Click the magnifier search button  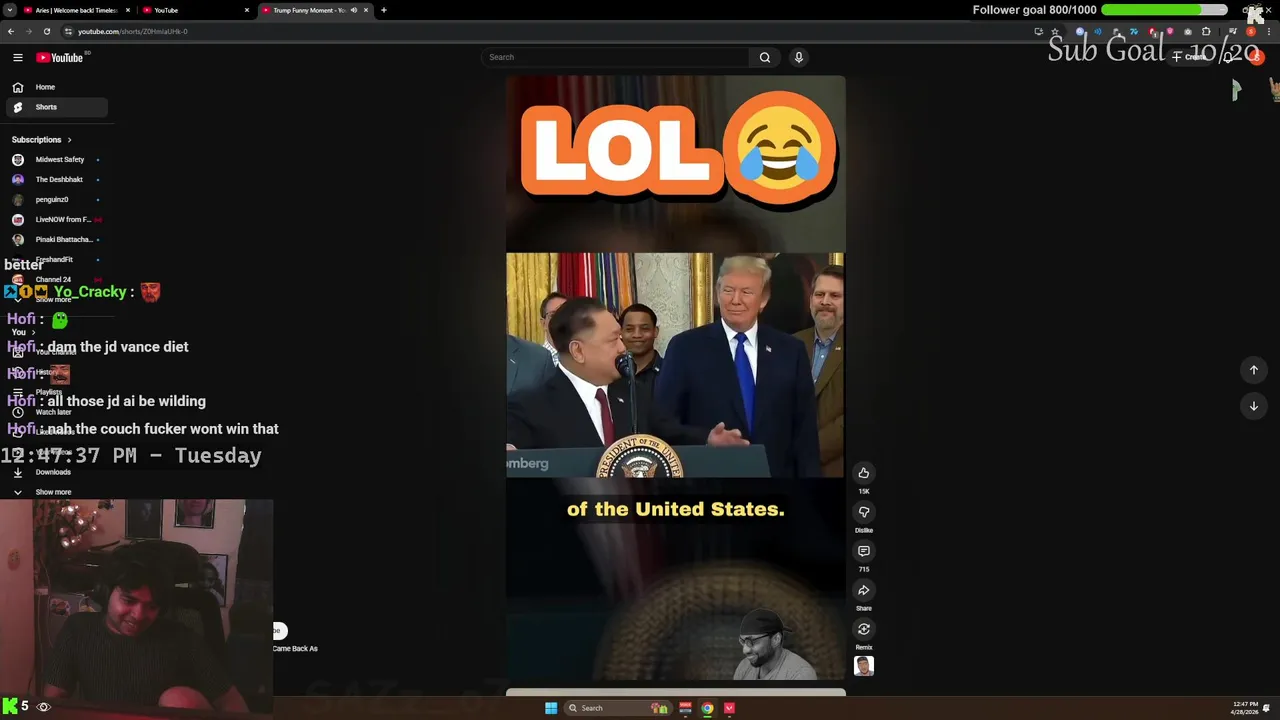(765, 57)
